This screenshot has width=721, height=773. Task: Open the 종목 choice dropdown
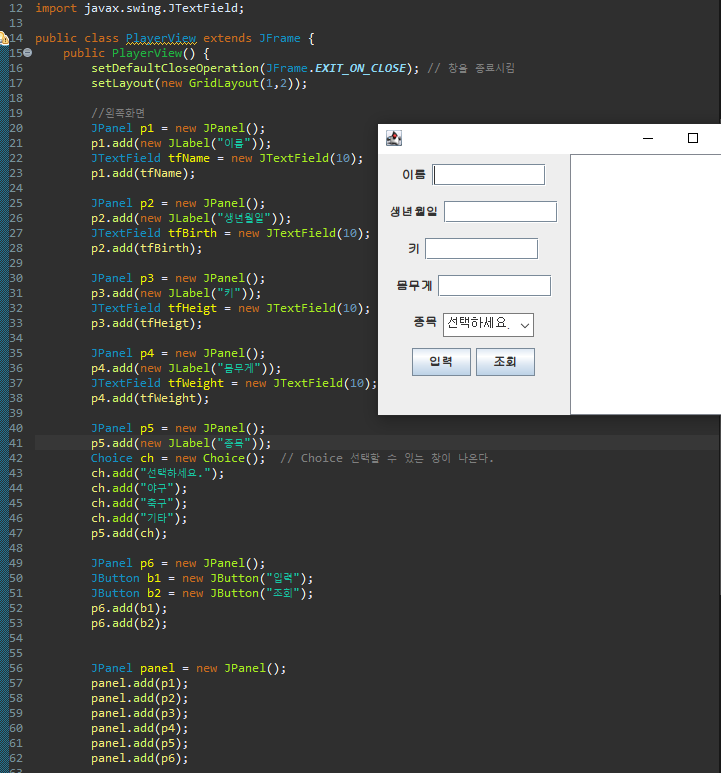pyautogui.click(x=488, y=324)
